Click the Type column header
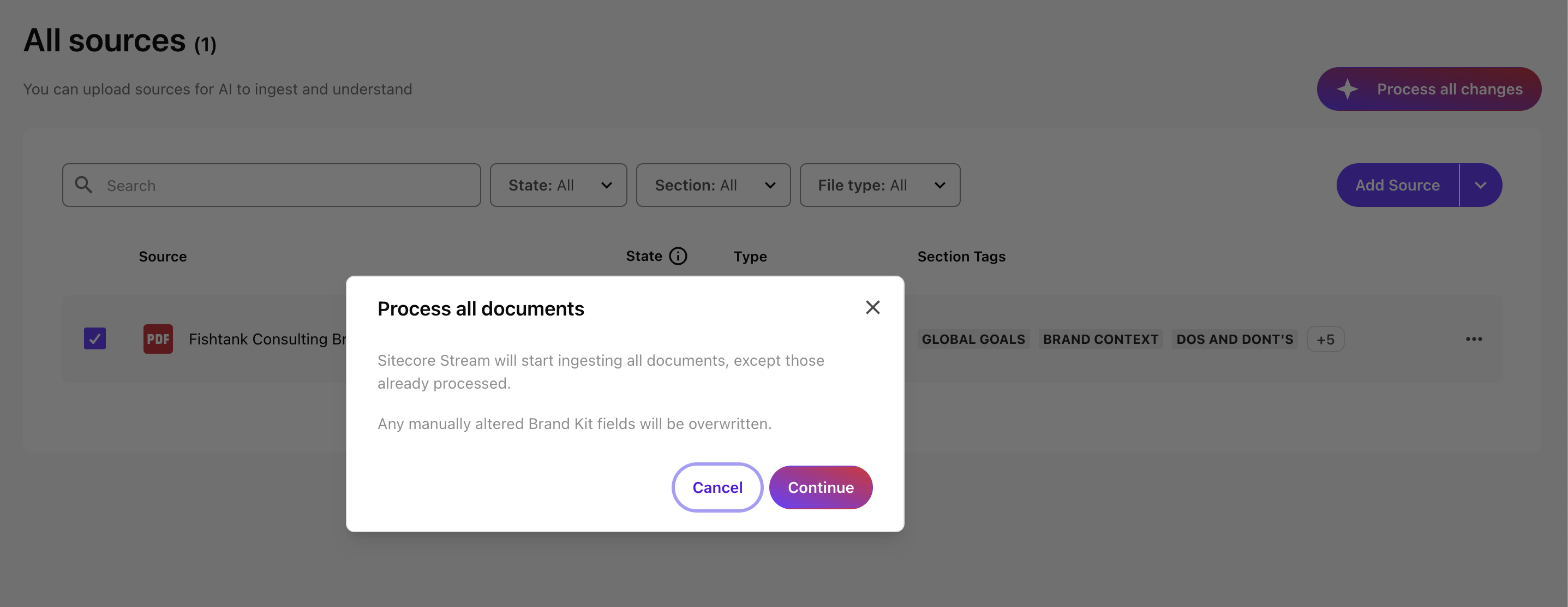The image size is (1568, 607). (750, 257)
